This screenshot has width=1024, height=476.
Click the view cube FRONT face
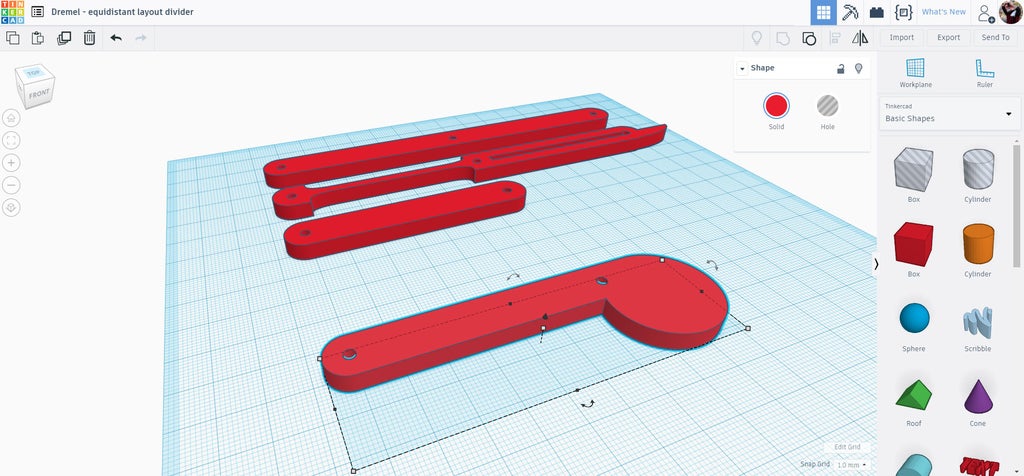click(x=39, y=94)
